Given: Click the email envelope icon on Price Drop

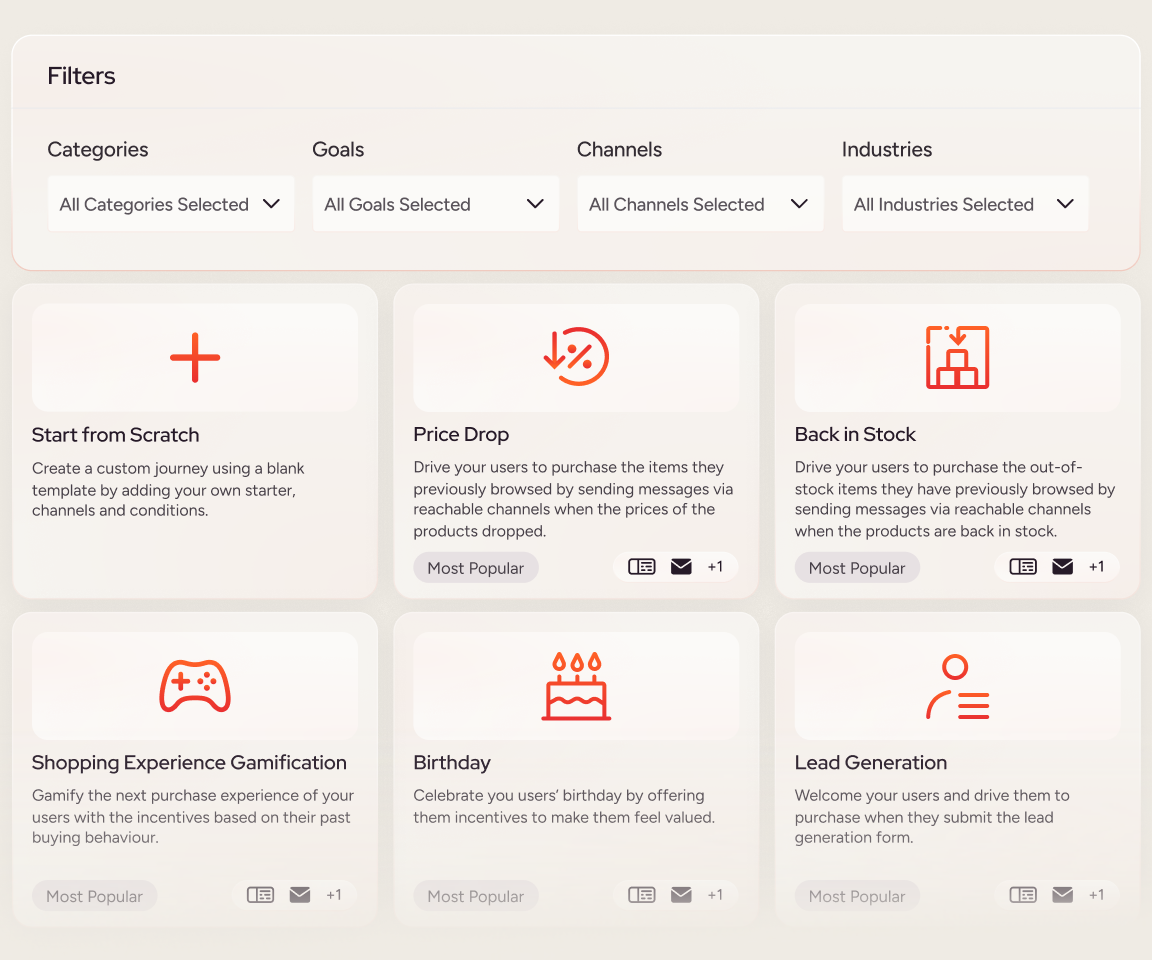Looking at the screenshot, I should coord(681,567).
